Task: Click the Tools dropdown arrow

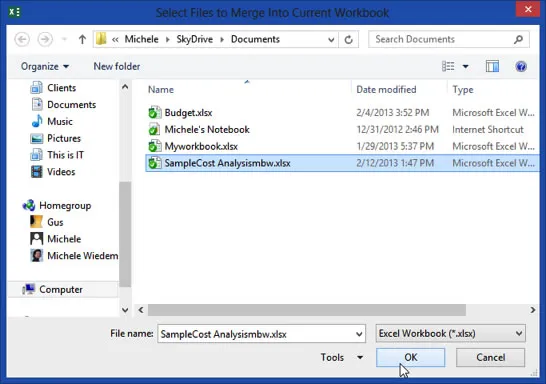Action: (x=360, y=357)
